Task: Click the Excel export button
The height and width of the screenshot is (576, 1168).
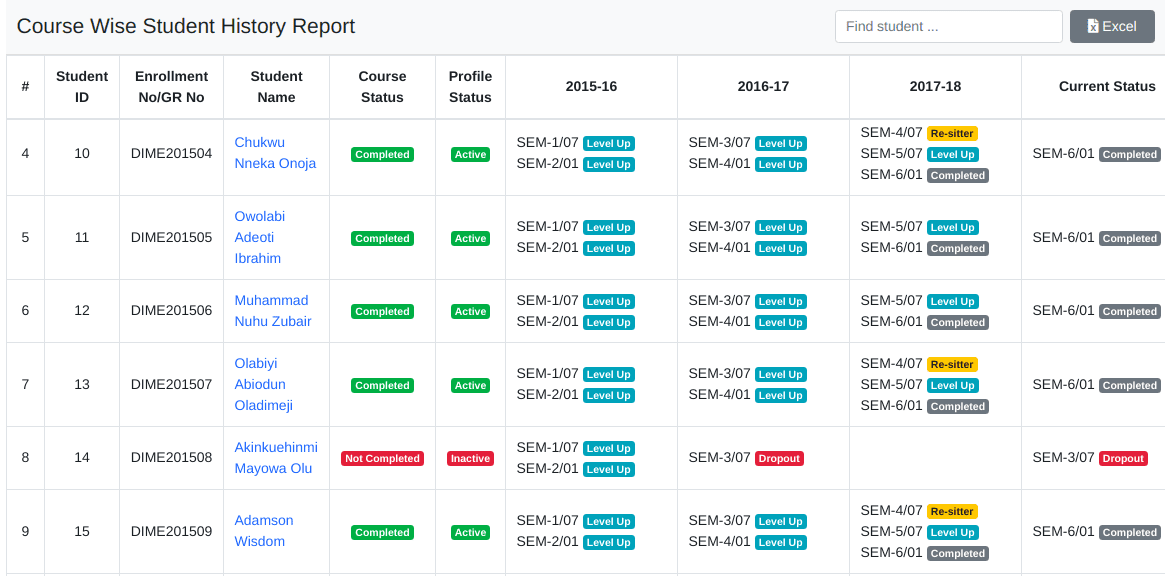Action: 1112,27
